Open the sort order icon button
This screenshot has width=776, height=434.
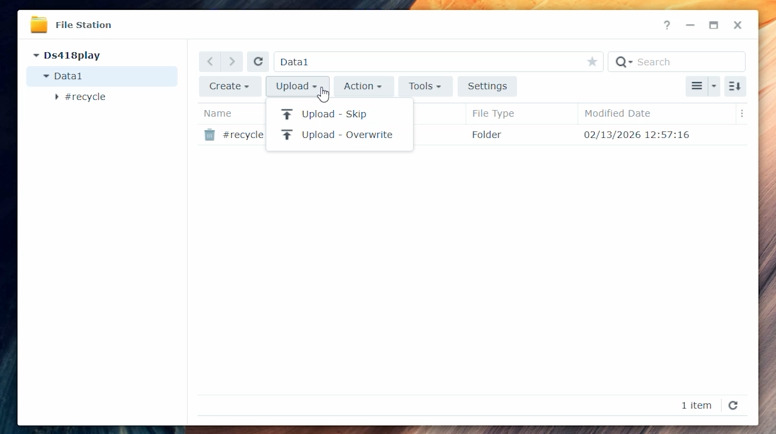click(x=734, y=86)
